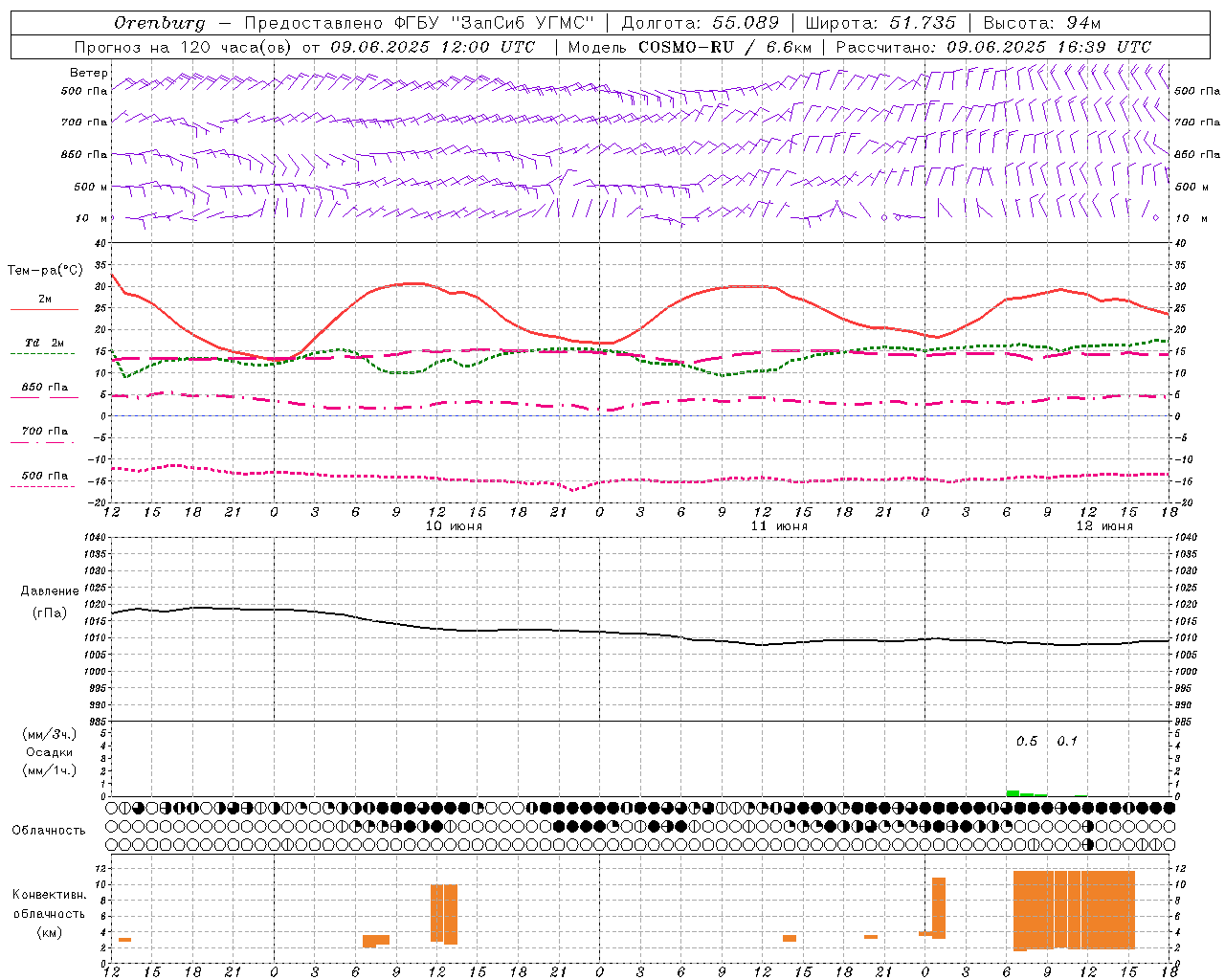Click the dotted line sample under temperature '500 гПа' legend
The height and width of the screenshot is (980, 1225).
[44, 486]
